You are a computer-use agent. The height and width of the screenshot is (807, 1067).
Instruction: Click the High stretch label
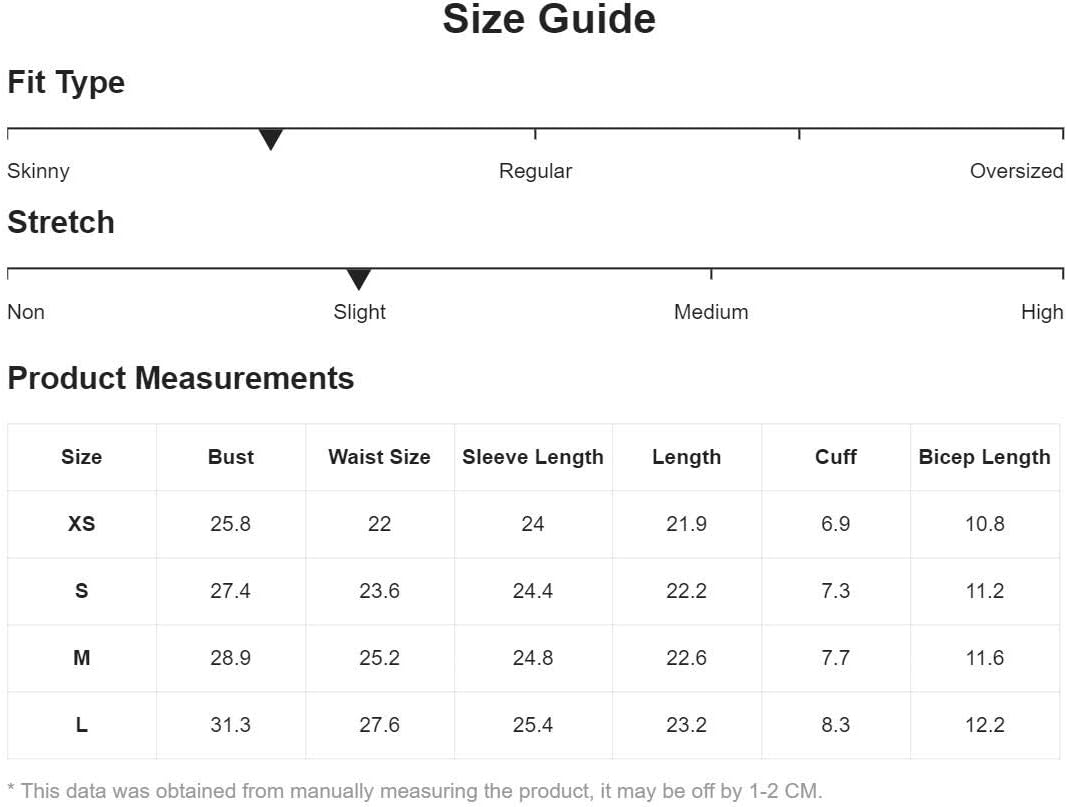click(1042, 312)
